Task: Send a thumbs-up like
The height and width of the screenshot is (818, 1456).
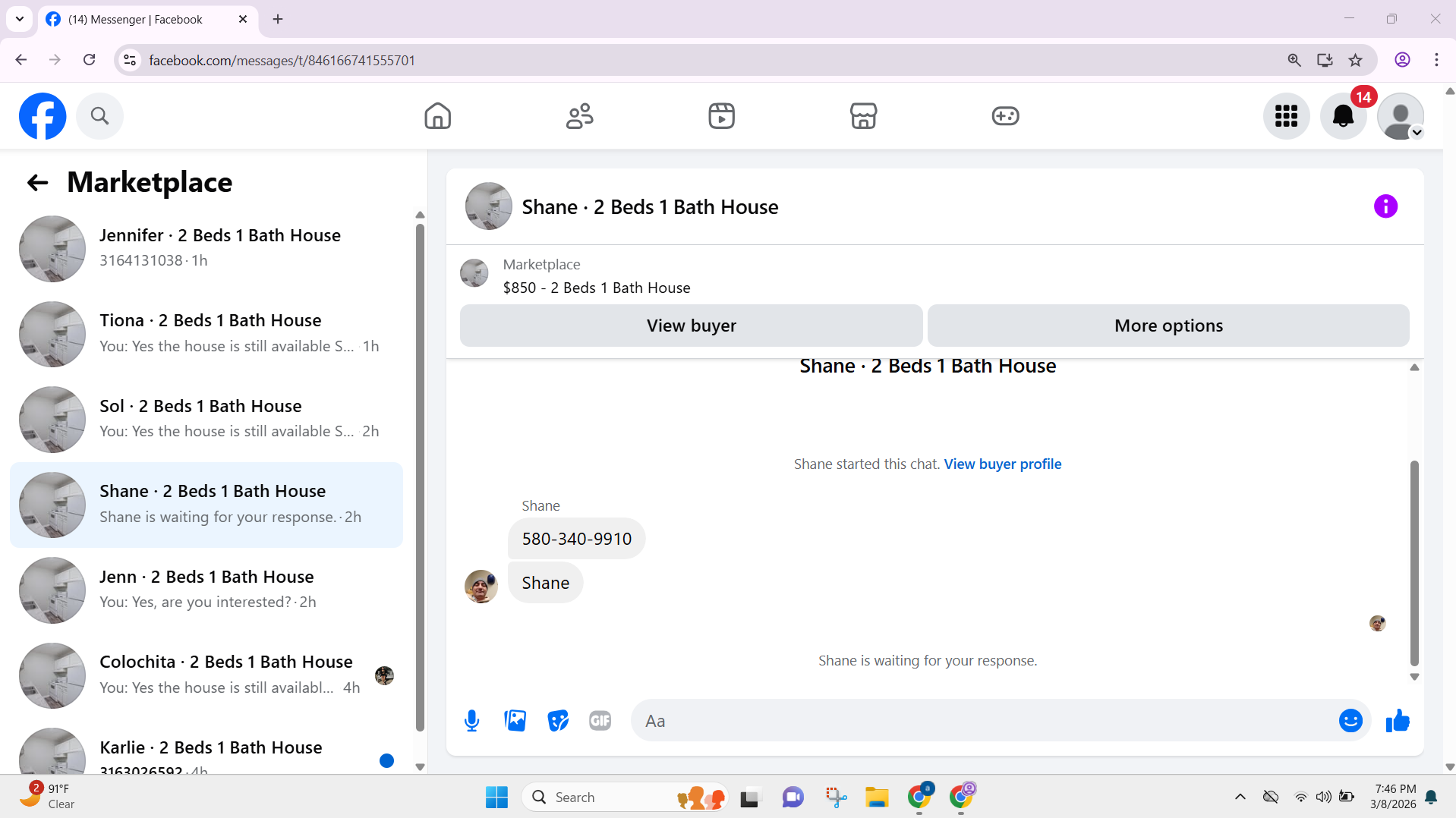Action: tap(1398, 721)
